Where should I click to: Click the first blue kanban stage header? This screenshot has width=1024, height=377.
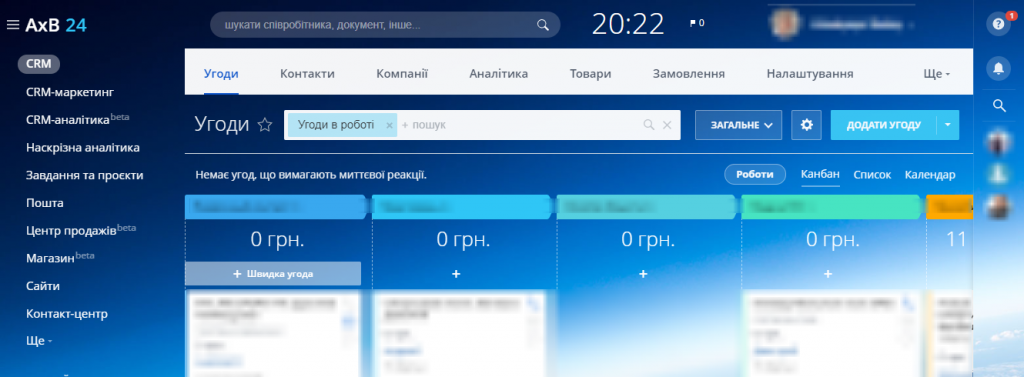(276, 206)
